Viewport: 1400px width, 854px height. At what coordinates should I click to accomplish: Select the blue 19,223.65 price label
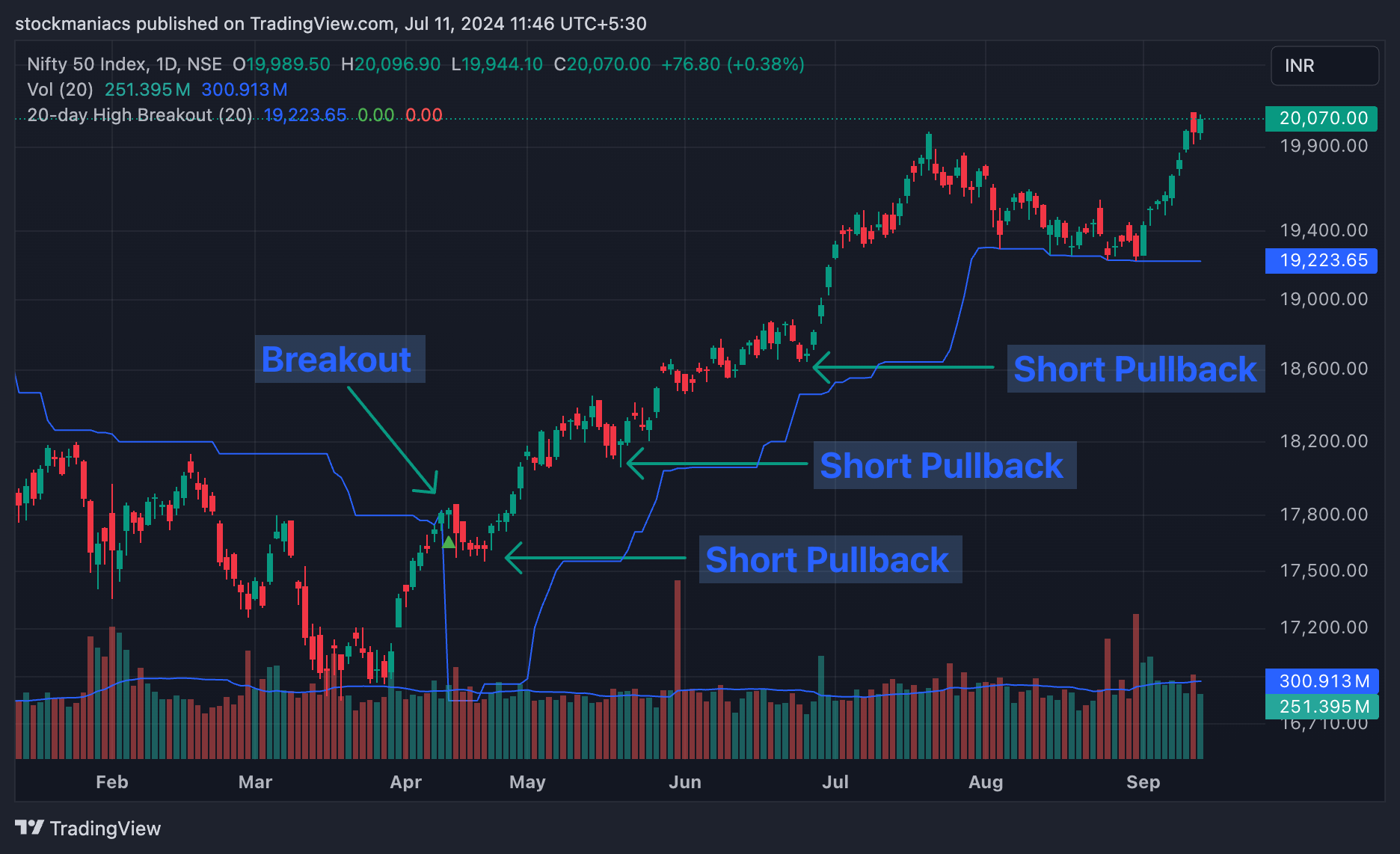point(1321,261)
